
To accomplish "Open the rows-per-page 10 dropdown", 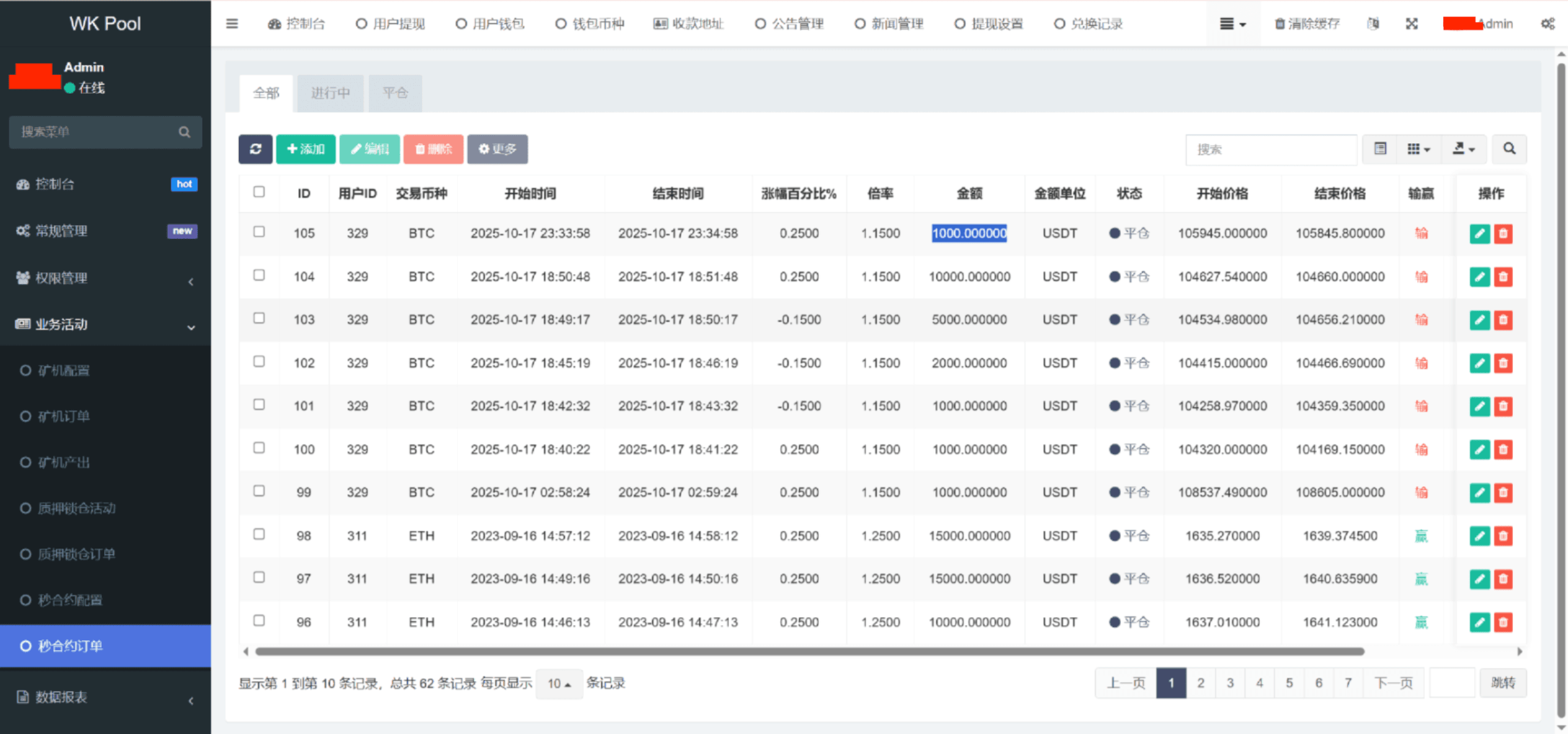I will point(559,683).
